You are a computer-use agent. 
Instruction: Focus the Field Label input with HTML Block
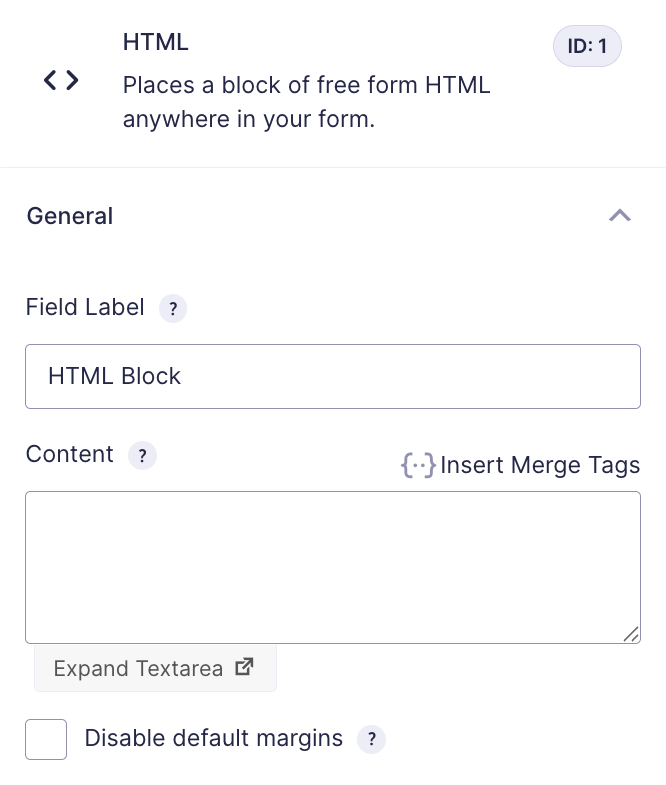tap(333, 376)
